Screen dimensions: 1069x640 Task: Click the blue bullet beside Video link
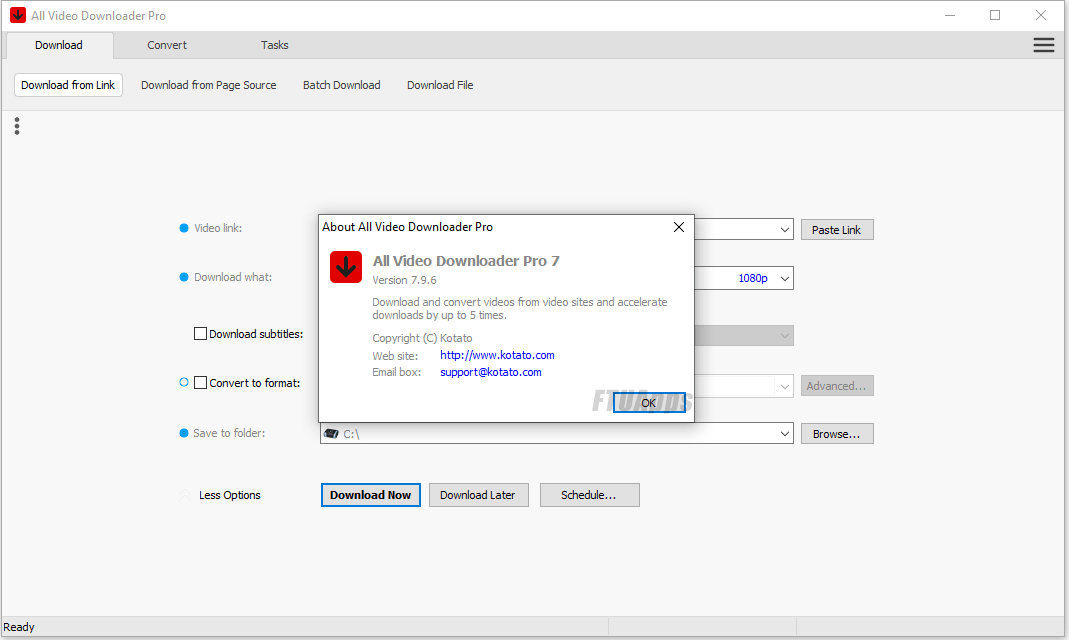coord(183,228)
